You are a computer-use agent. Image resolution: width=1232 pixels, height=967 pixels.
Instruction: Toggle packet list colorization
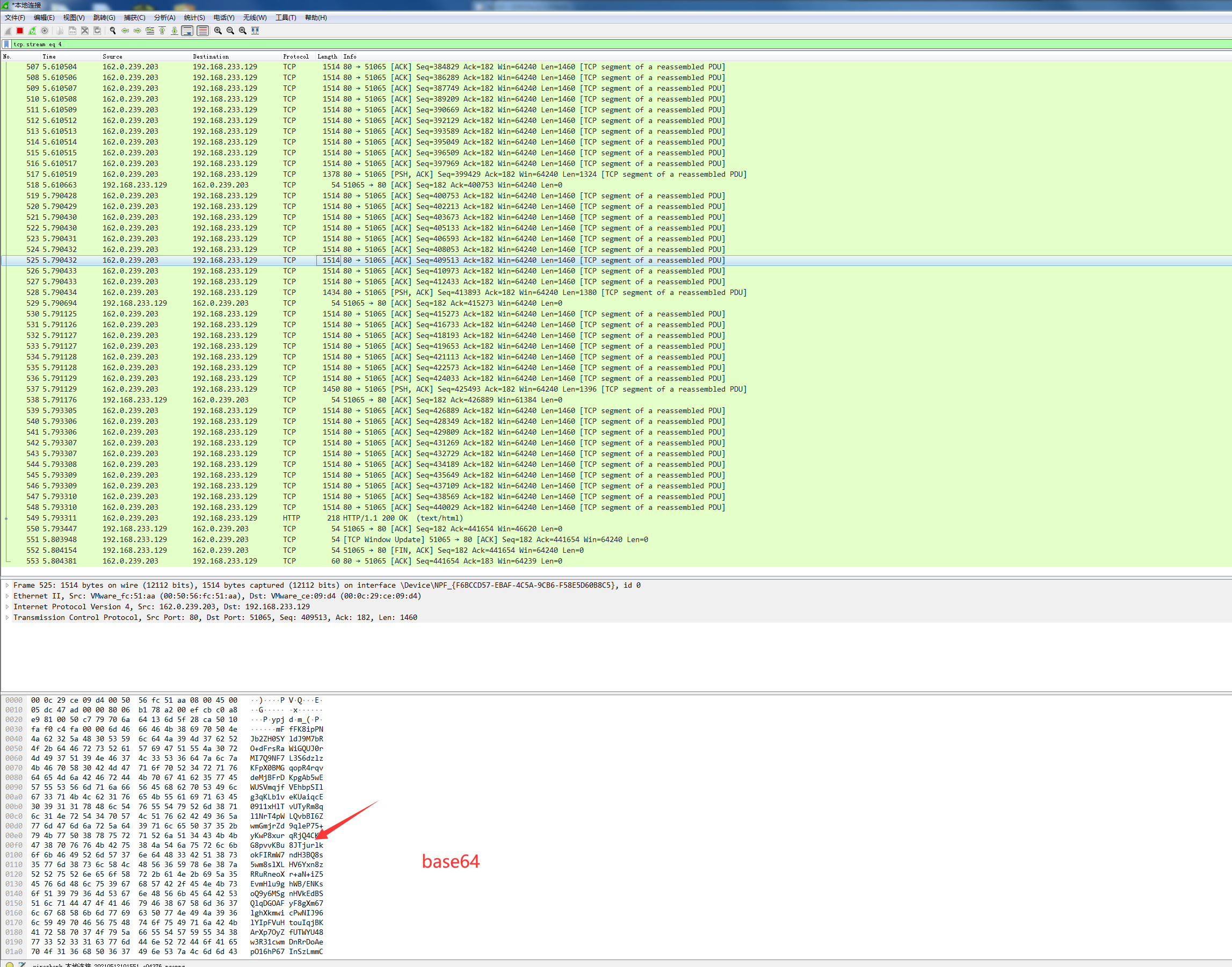click(202, 31)
